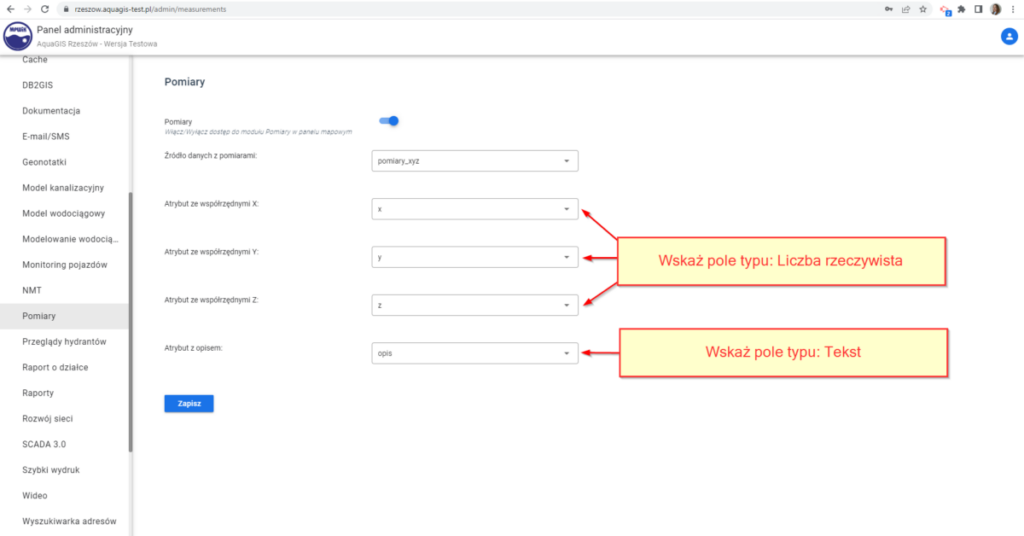
Task: Bookmark this page with the star icon
Action: point(923,9)
